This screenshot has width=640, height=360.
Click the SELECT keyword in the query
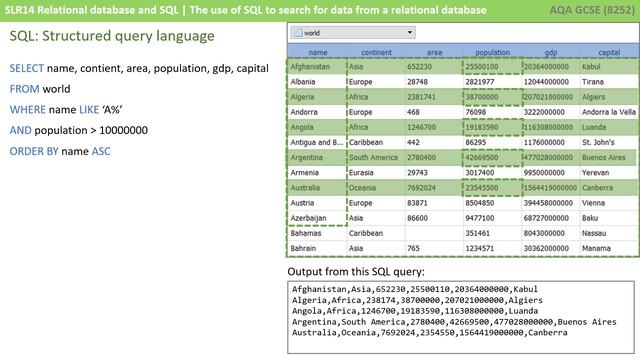[27, 68]
